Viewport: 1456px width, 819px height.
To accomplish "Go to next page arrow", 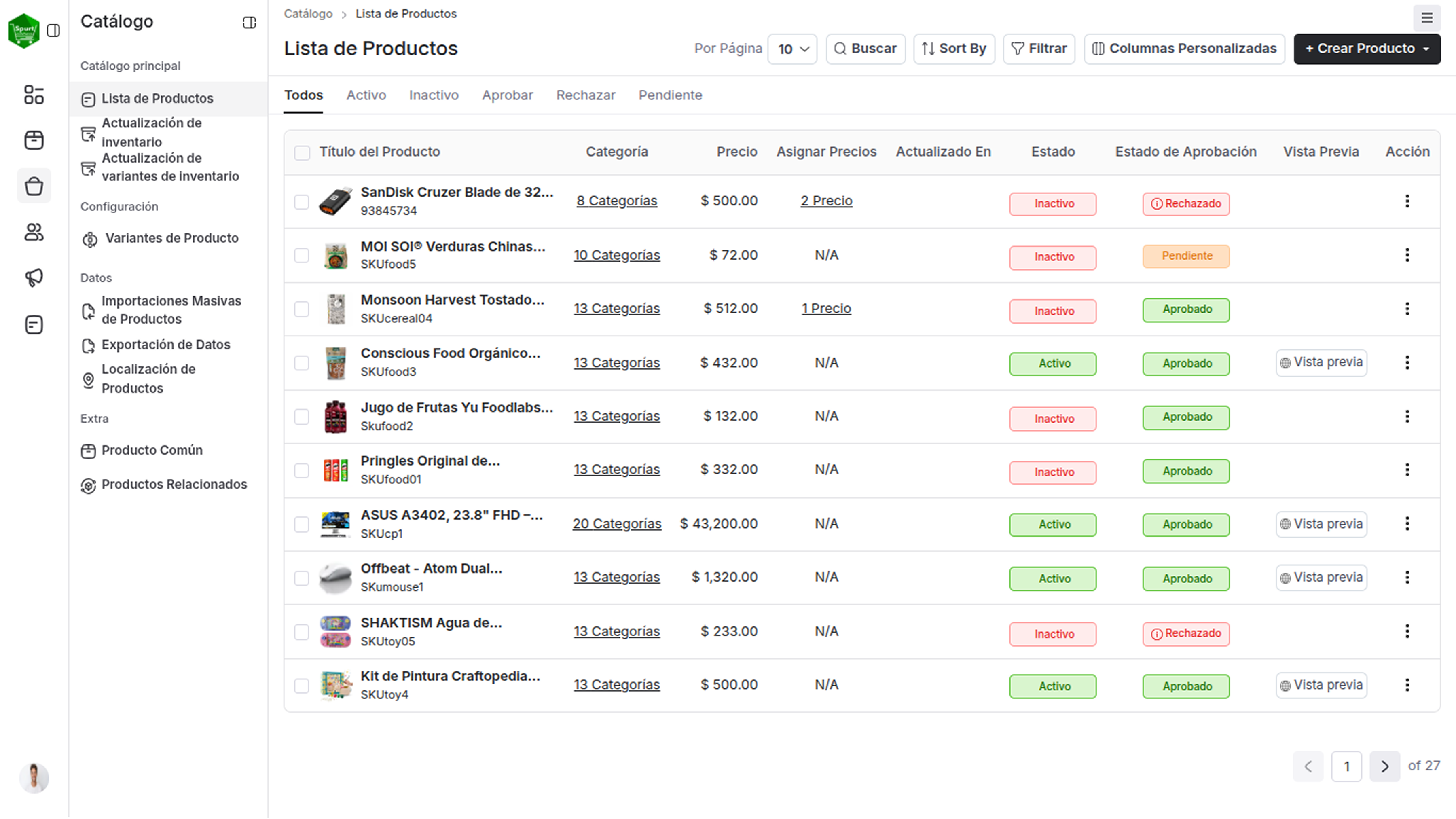I will (x=1384, y=767).
